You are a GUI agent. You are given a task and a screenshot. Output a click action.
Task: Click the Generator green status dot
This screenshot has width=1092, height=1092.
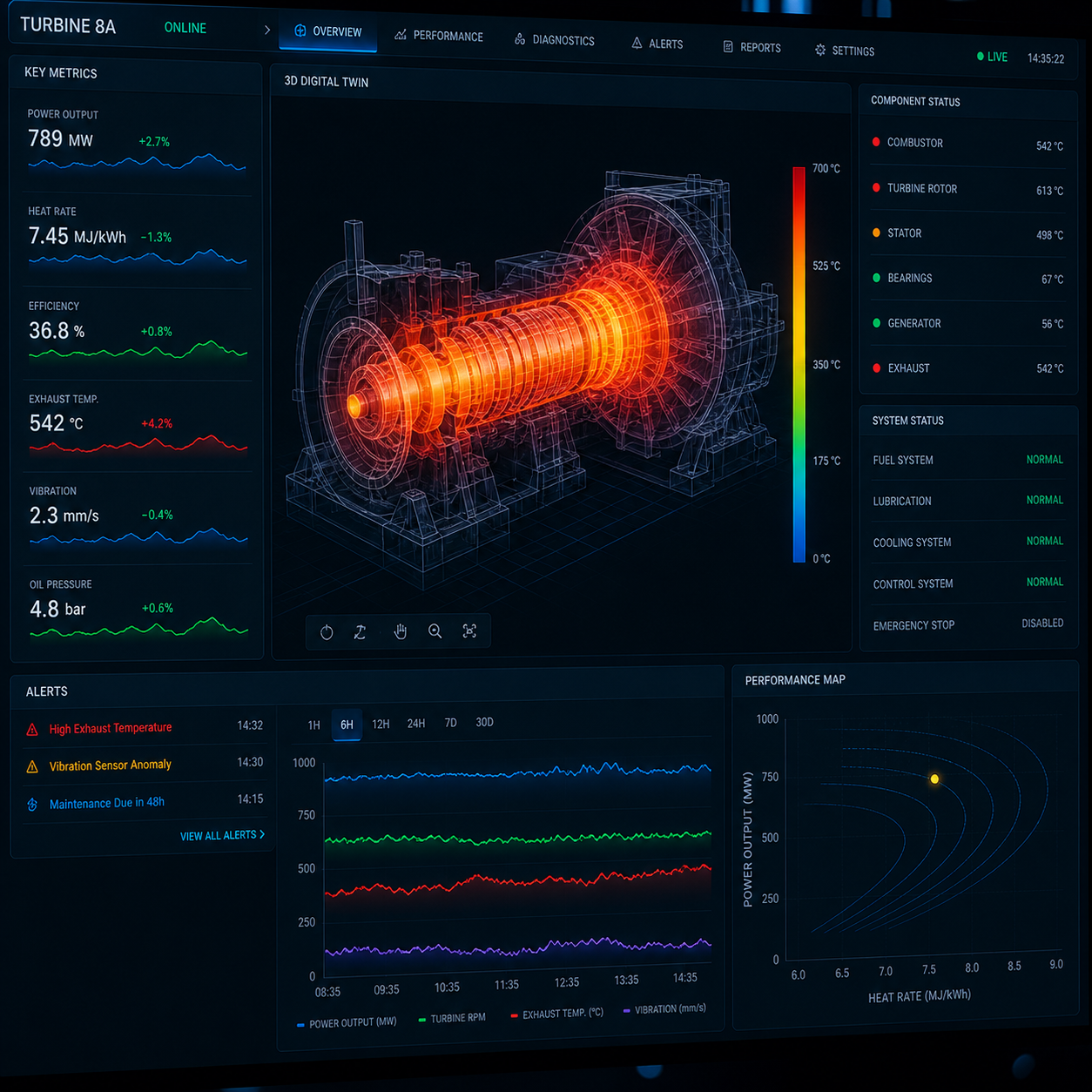click(877, 323)
